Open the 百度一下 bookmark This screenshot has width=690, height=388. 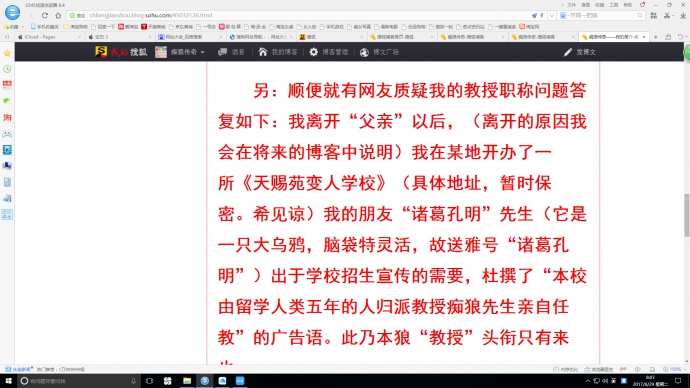103,27
